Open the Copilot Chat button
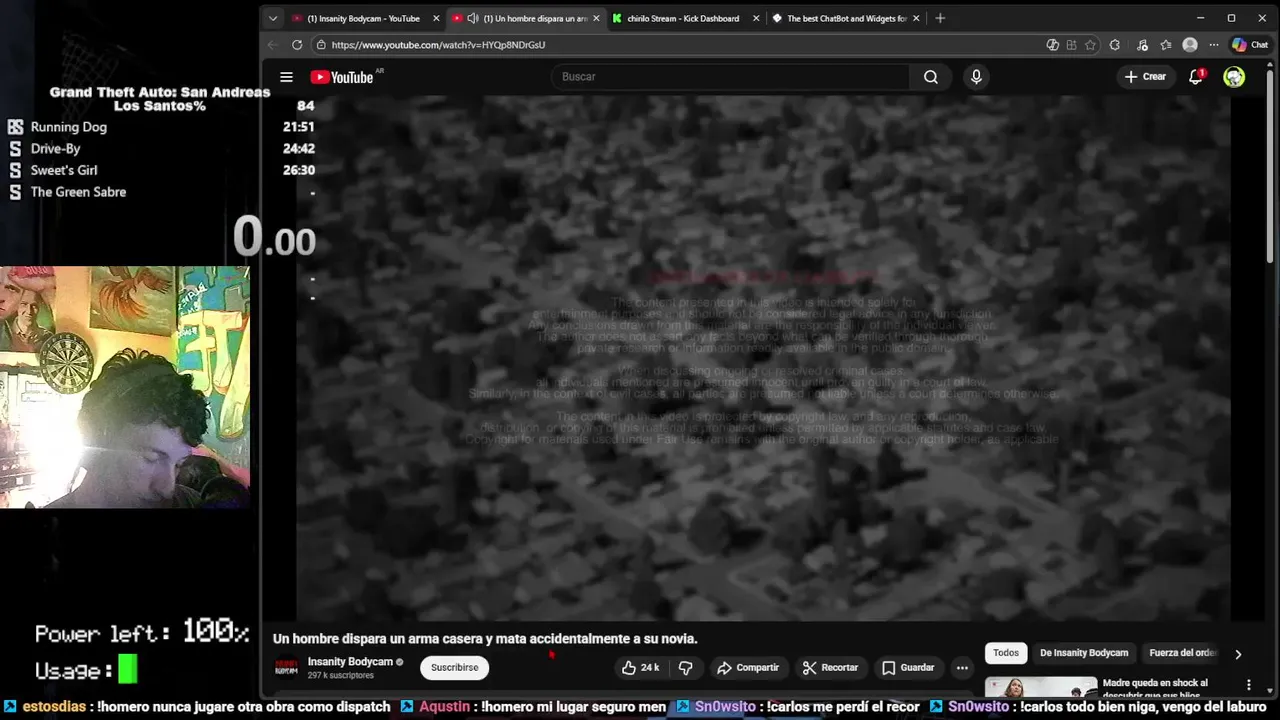Screen dimensions: 1280x720 pos(1250,45)
